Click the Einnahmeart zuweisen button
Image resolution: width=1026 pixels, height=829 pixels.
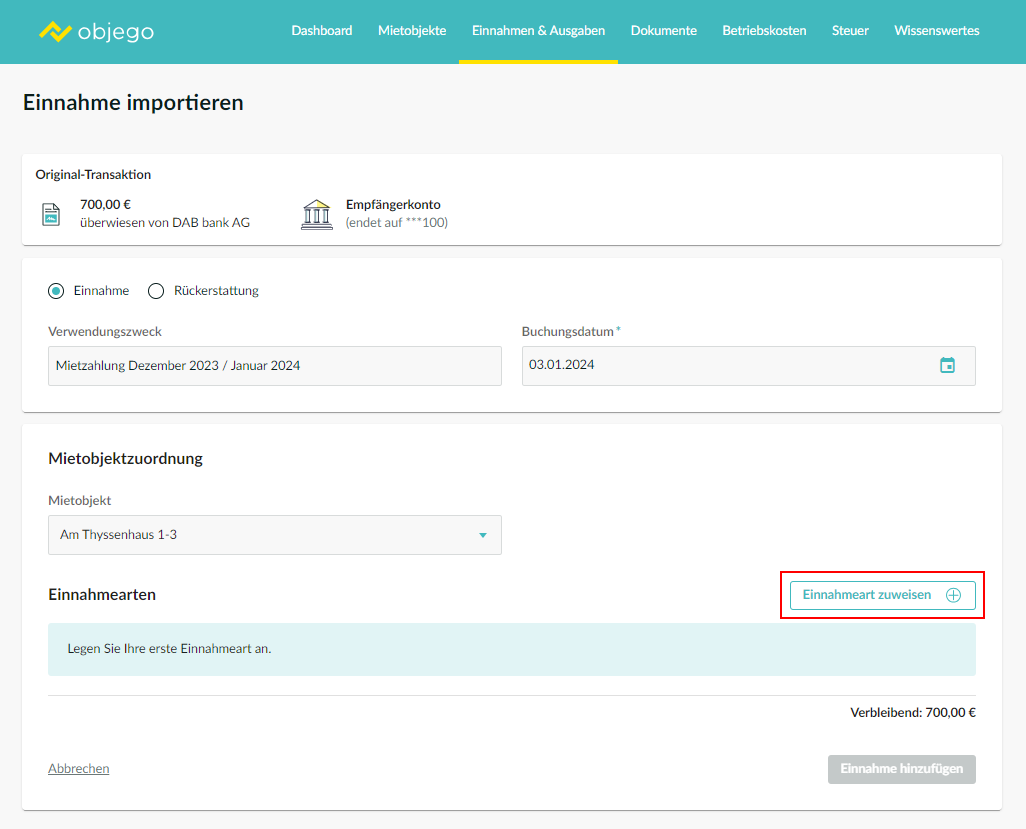pyautogui.click(x=867, y=595)
